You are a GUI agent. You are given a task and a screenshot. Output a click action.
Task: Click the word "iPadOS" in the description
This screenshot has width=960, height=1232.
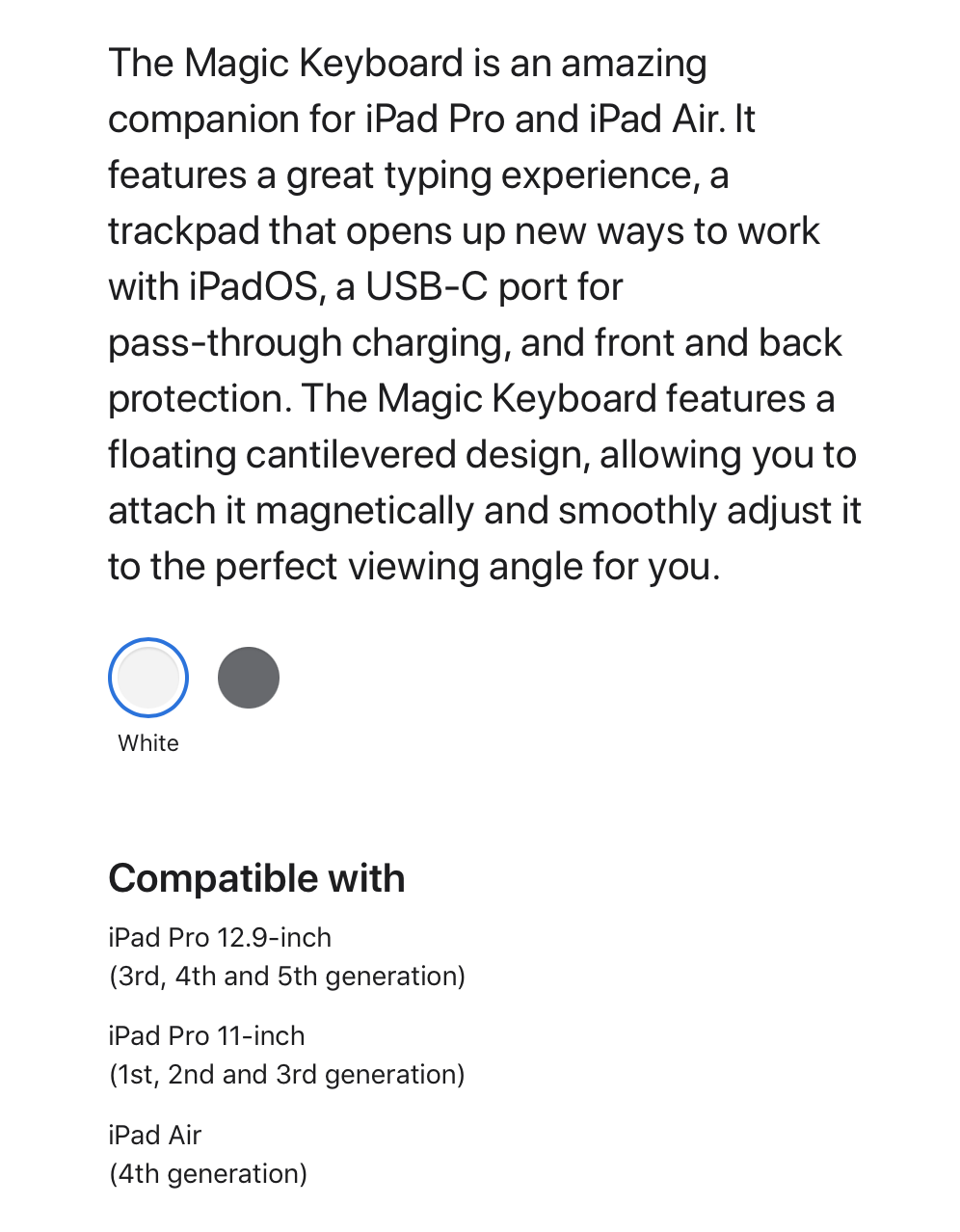pyautogui.click(x=253, y=287)
